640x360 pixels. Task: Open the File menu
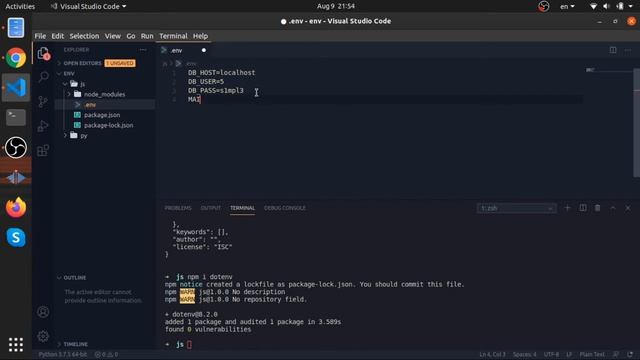click(40, 36)
